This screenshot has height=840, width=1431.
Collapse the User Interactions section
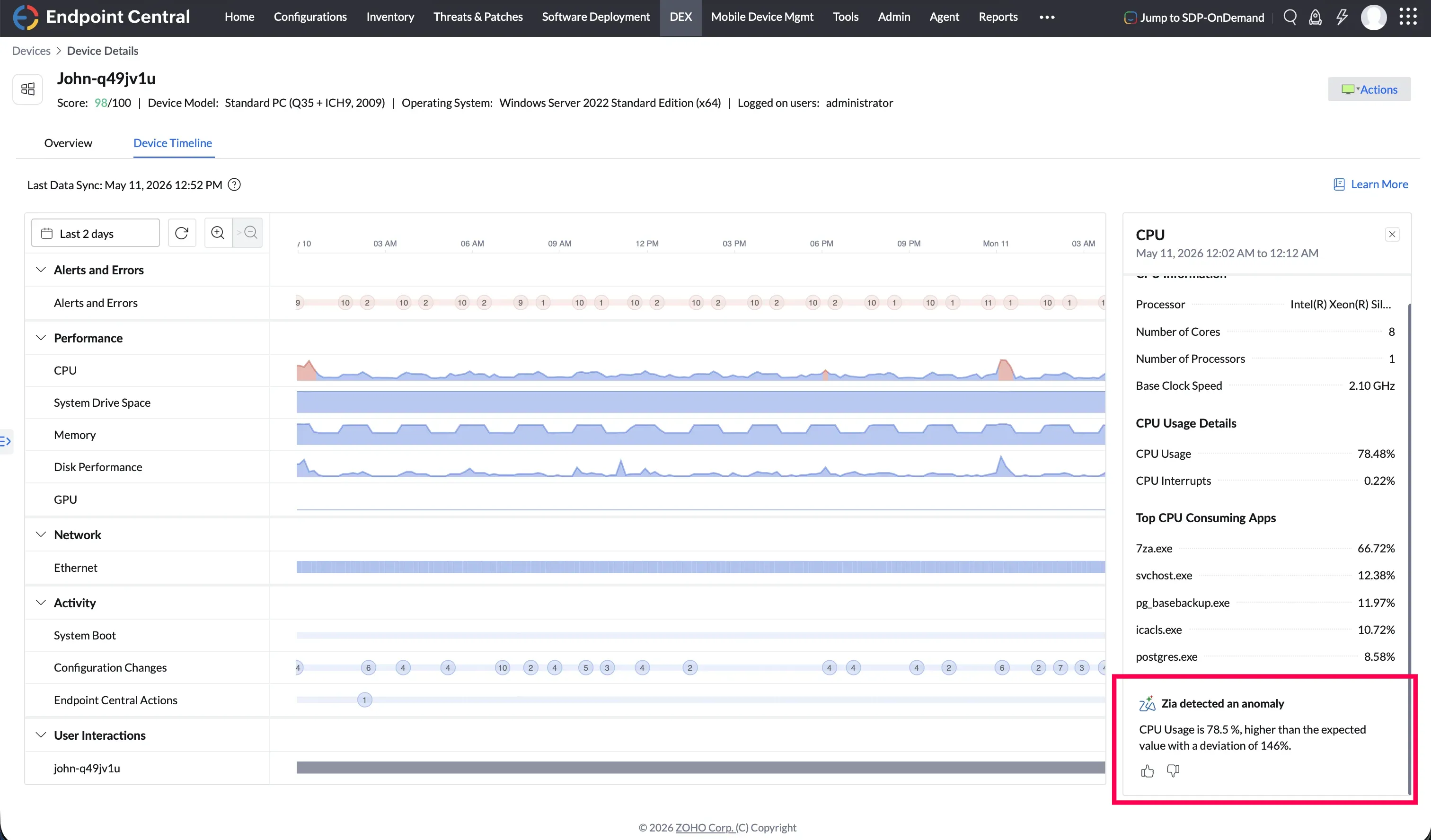pos(40,735)
